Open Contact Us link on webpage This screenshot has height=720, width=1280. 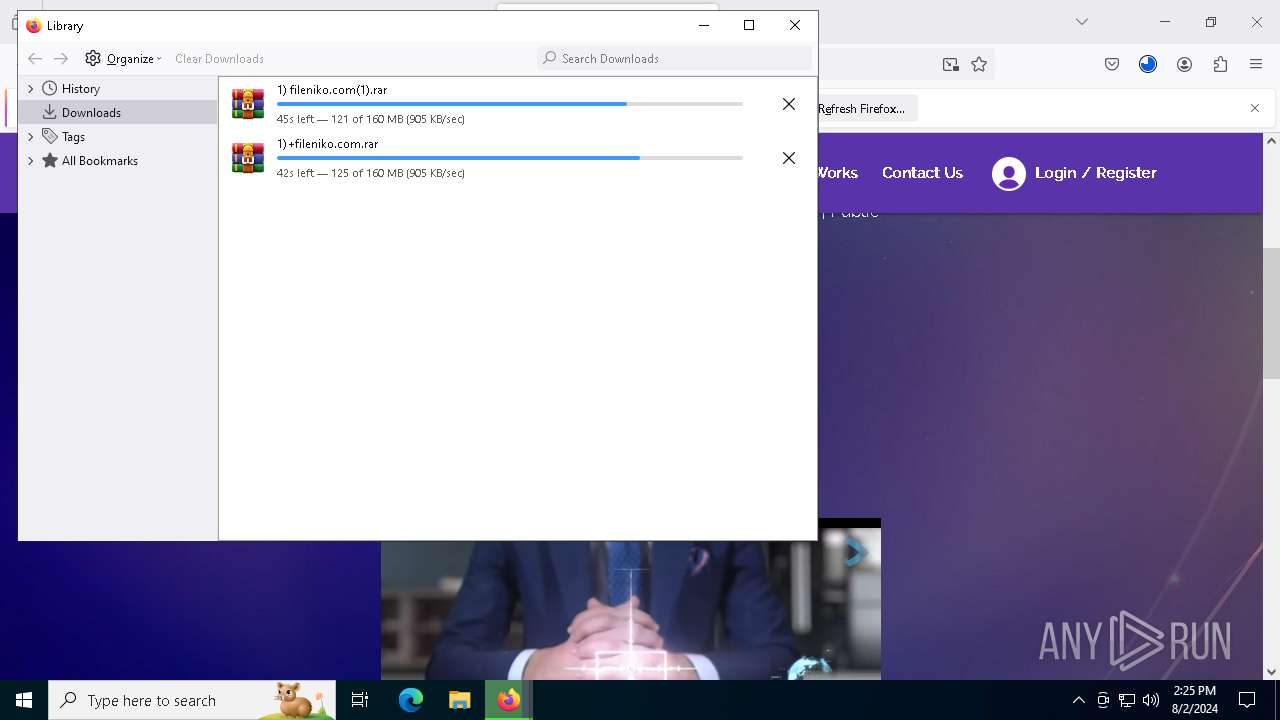(922, 173)
